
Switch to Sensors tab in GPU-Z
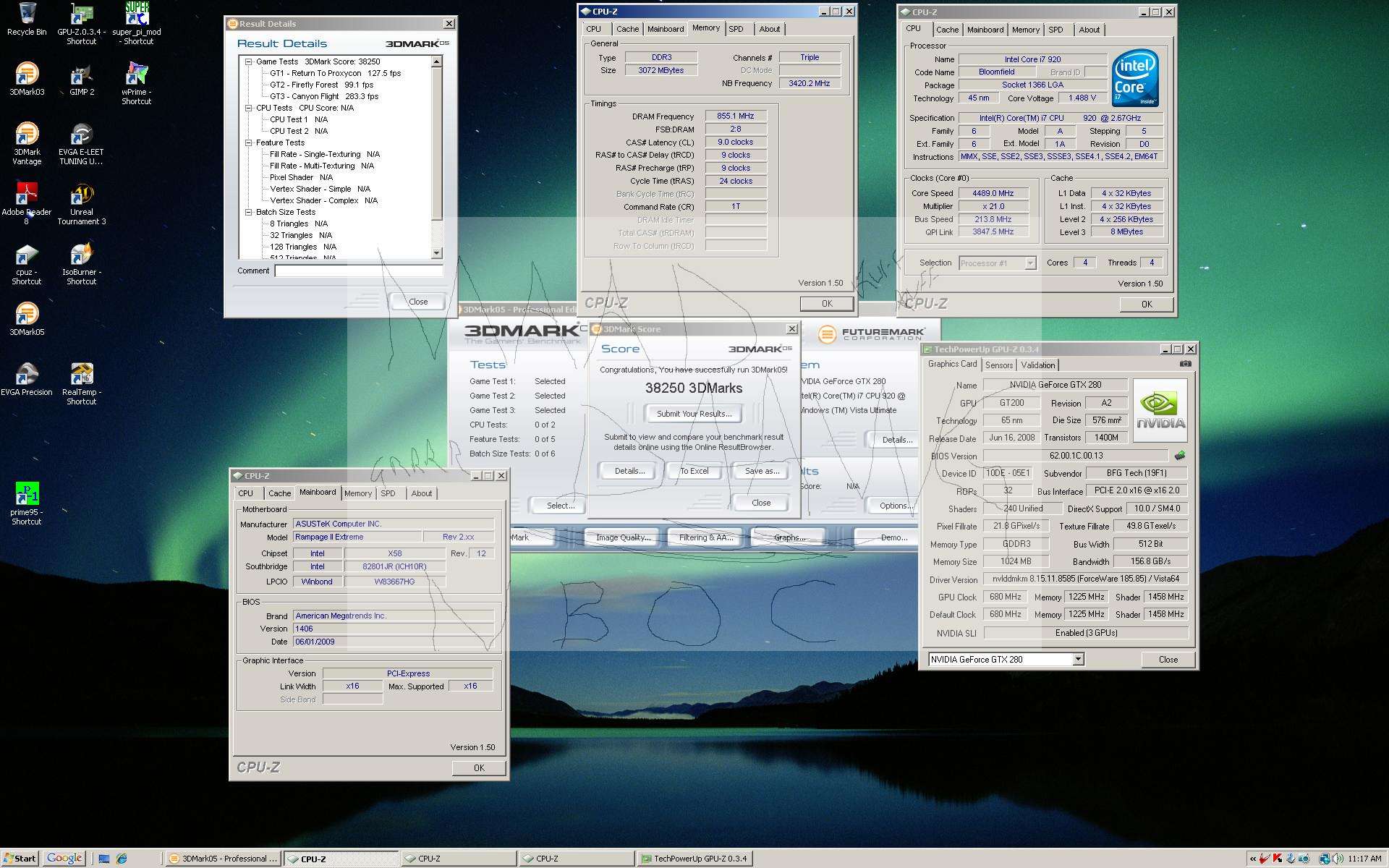[x=998, y=365]
